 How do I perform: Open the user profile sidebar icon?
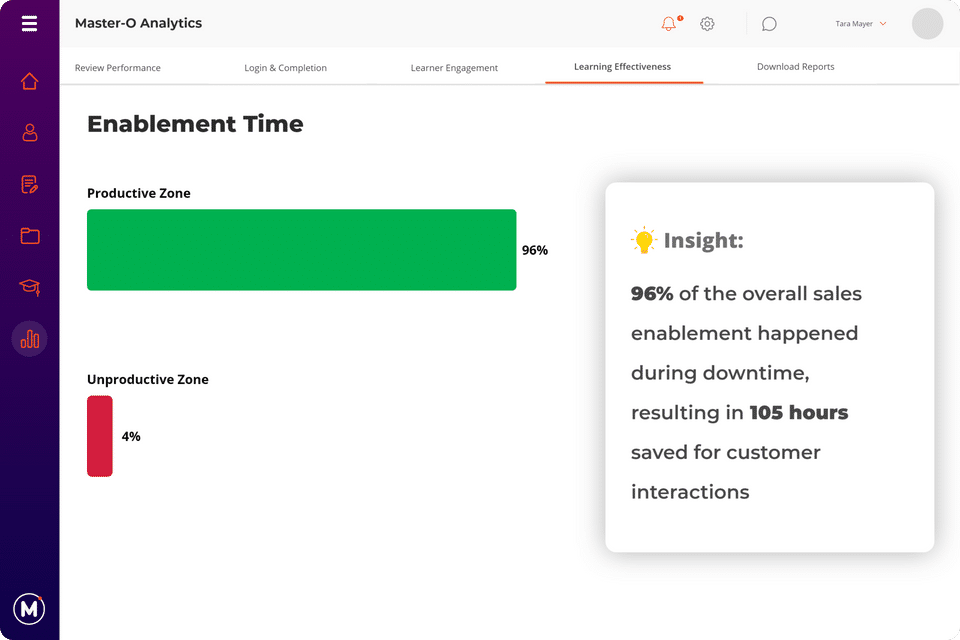29,132
